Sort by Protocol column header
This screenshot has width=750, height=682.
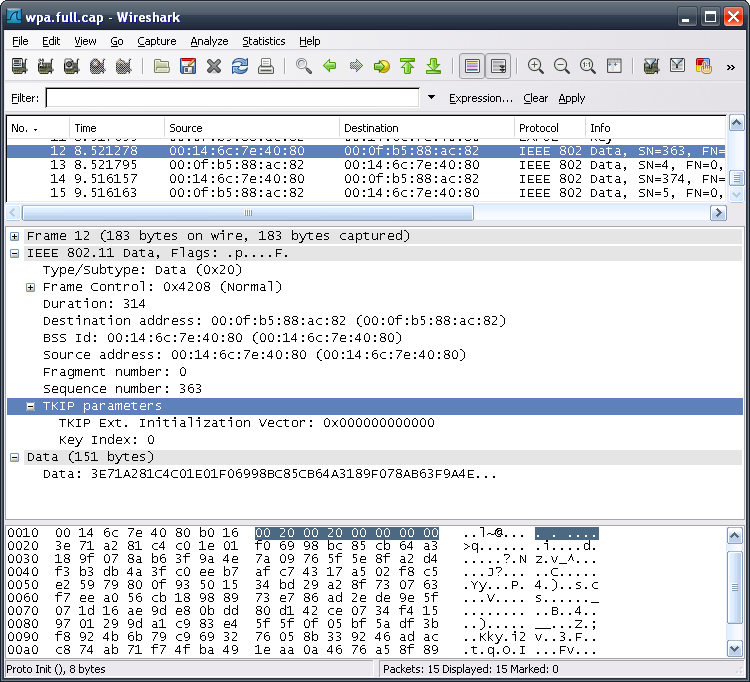coord(550,128)
